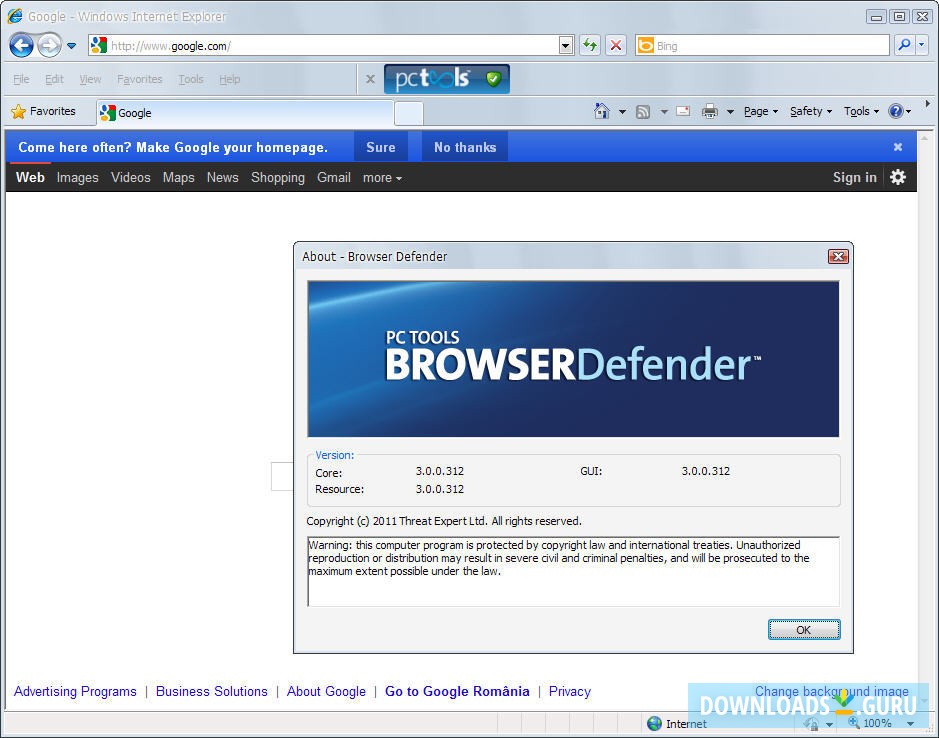The image size is (939, 738).
Task: Click the Browser Defender banner image
Action: point(573,359)
